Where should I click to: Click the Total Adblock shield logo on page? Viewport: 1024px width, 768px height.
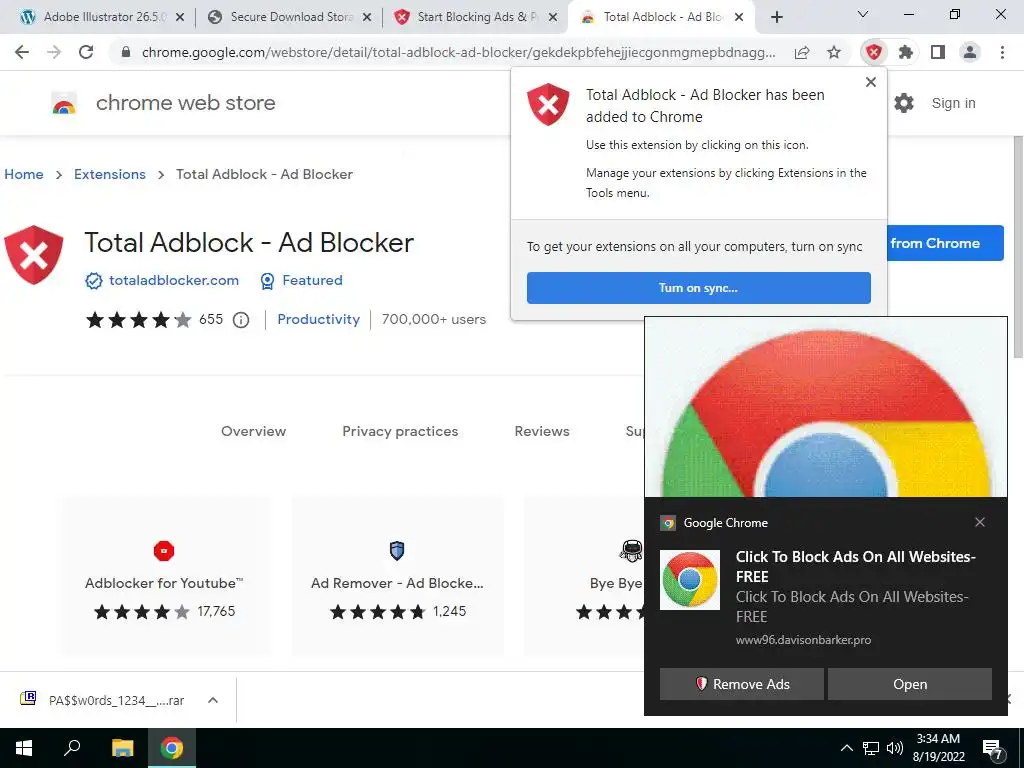click(34, 255)
